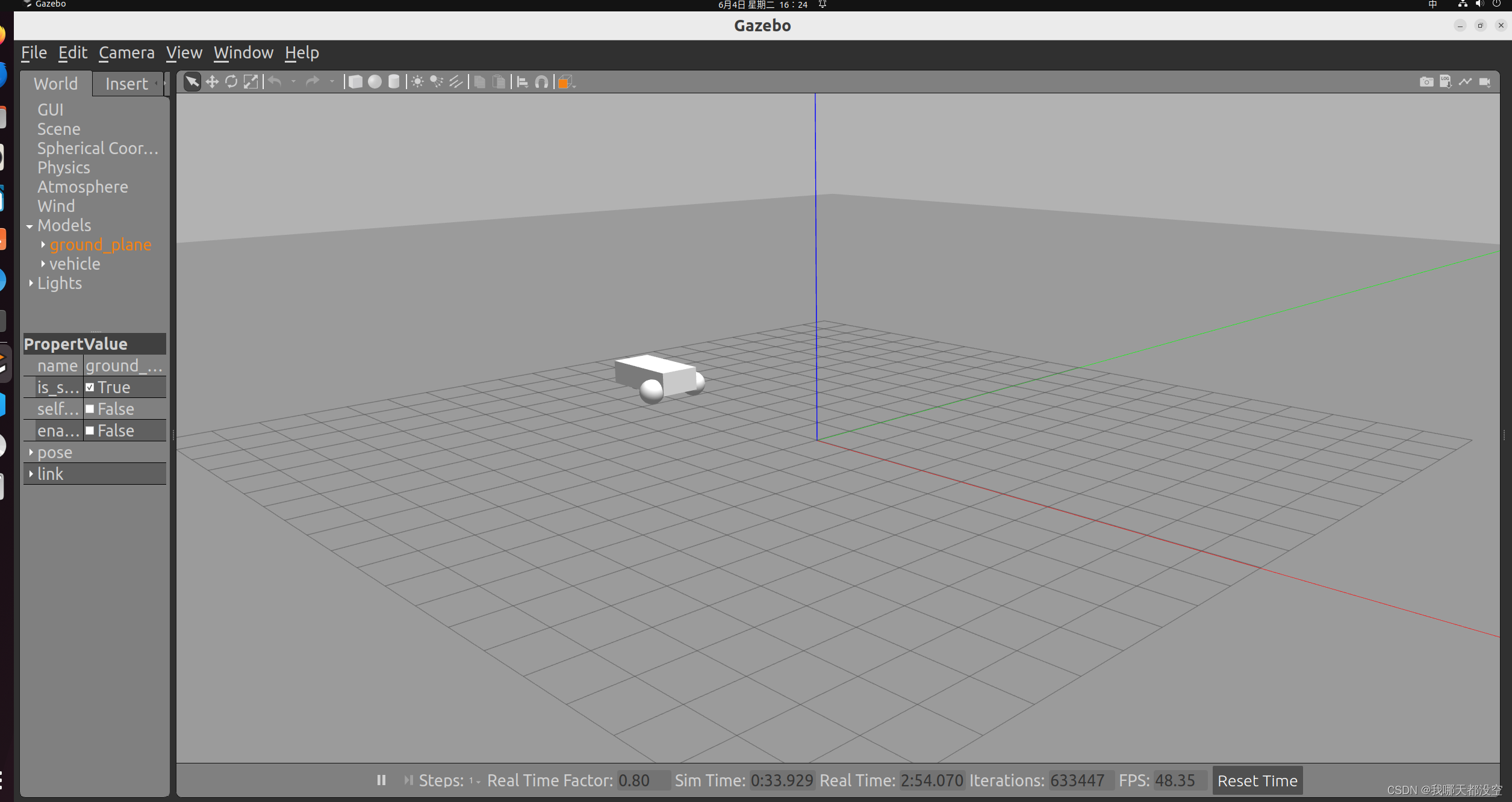Expand the pose property row
The width and height of the screenshot is (1512, 802).
[x=31, y=452]
